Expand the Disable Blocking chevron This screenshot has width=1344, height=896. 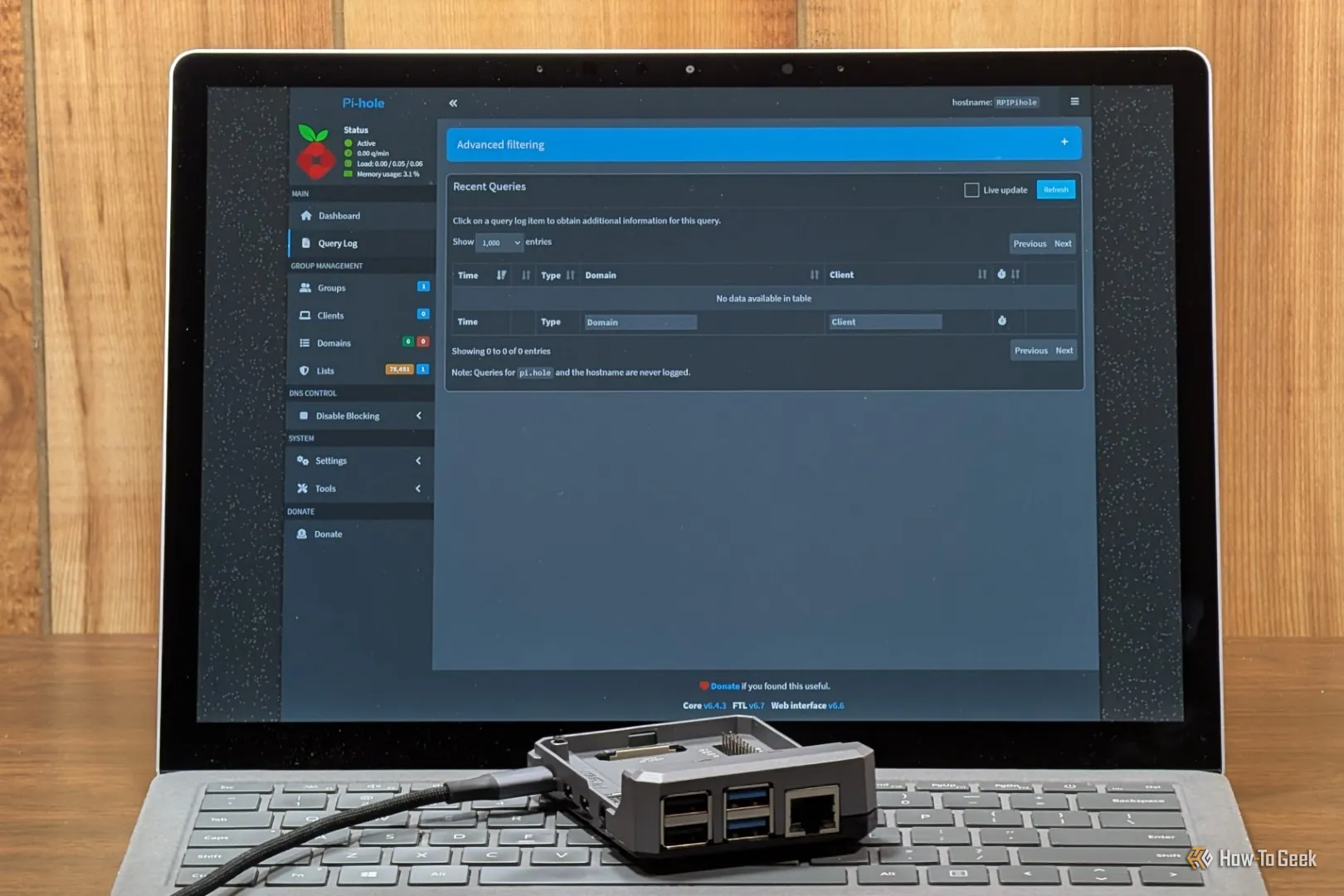(419, 416)
